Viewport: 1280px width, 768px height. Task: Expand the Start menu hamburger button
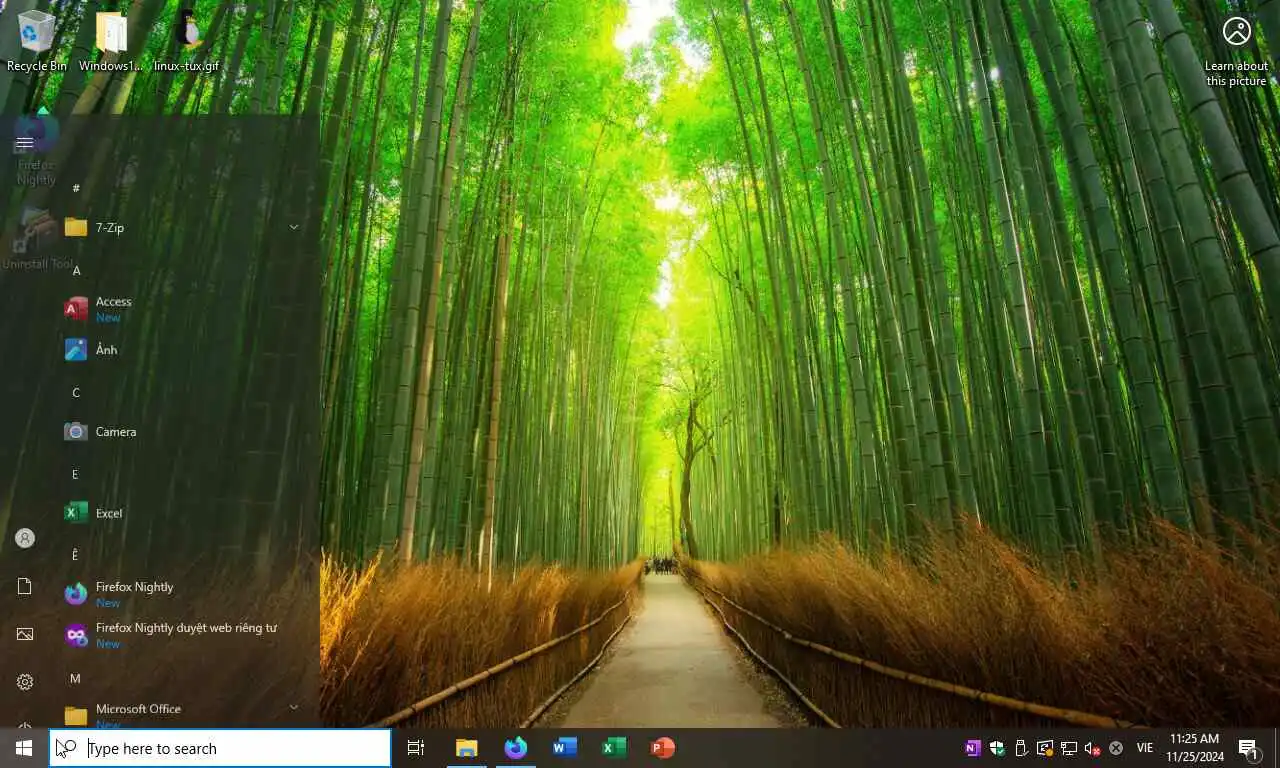point(25,142)
